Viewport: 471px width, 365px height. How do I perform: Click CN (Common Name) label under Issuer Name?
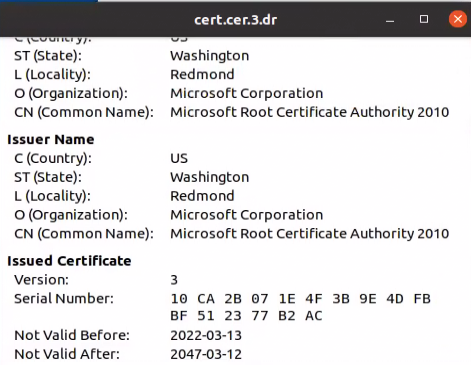tap(84, 234)
